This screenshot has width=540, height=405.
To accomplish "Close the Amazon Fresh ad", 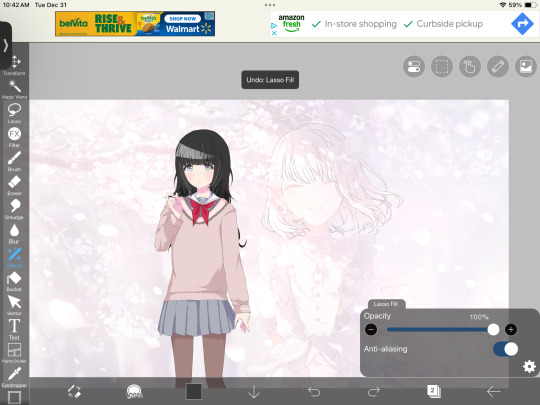I will tap(274, 33).
